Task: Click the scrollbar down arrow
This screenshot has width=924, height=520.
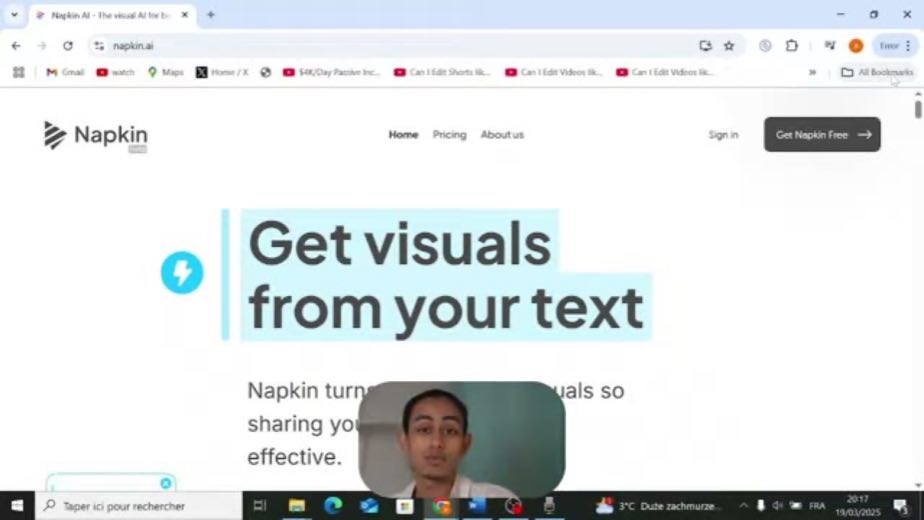Action: coord(918,485)
